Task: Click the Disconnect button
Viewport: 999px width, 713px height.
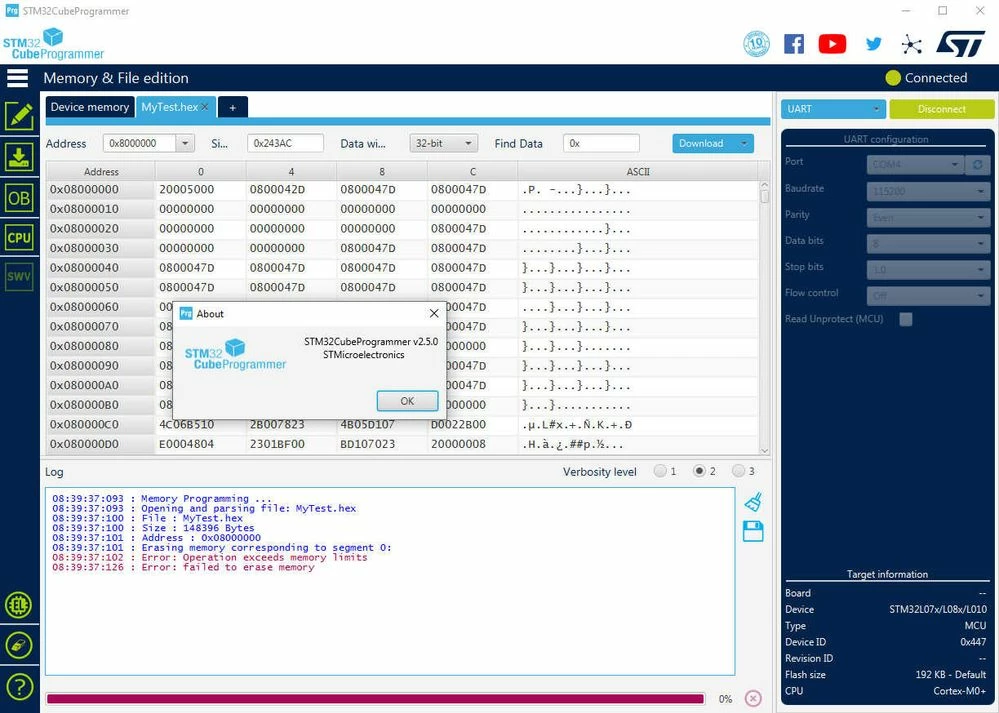Action: point(942,109)
